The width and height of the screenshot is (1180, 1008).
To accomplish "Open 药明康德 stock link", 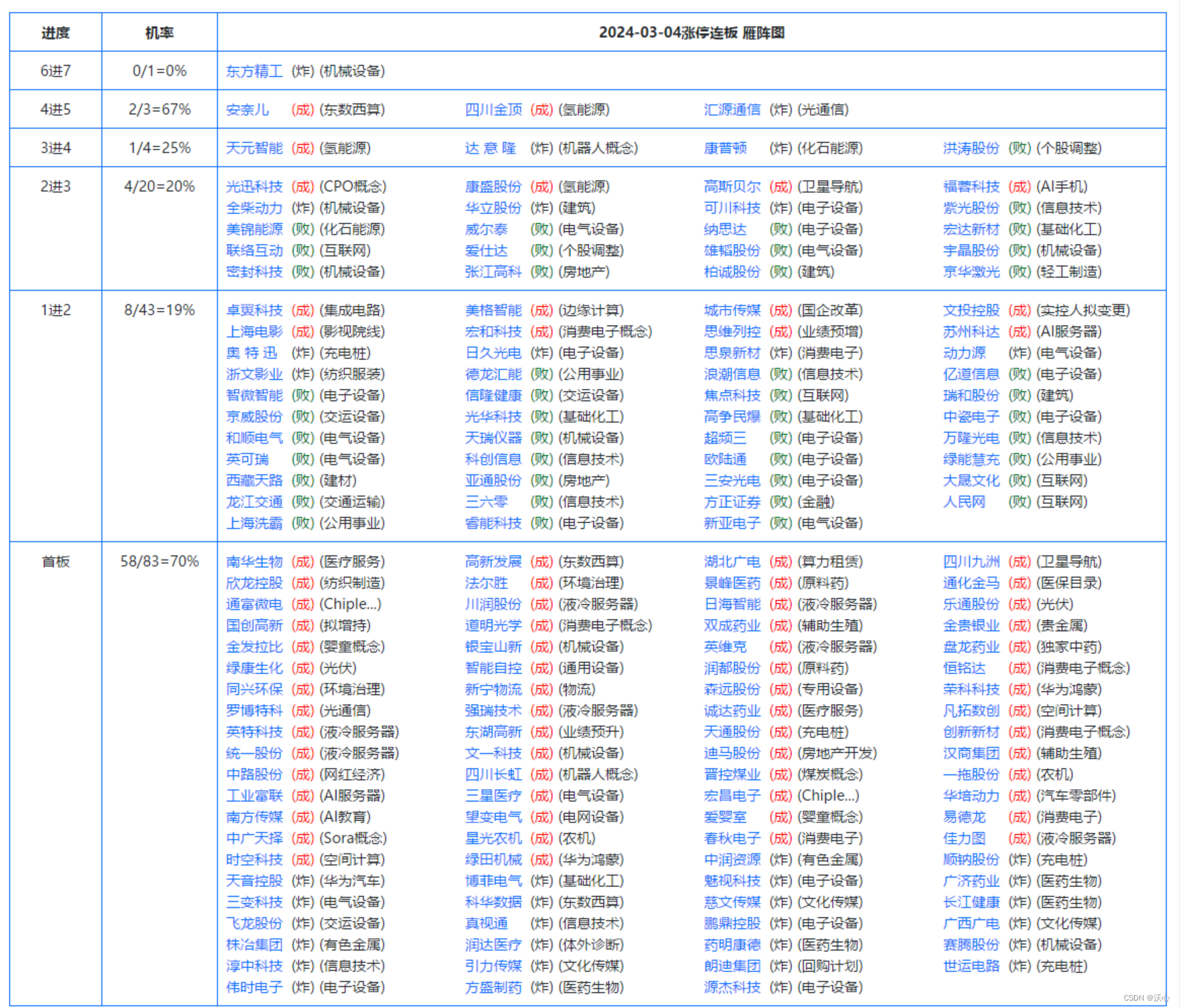I will (x=733, y=944).
